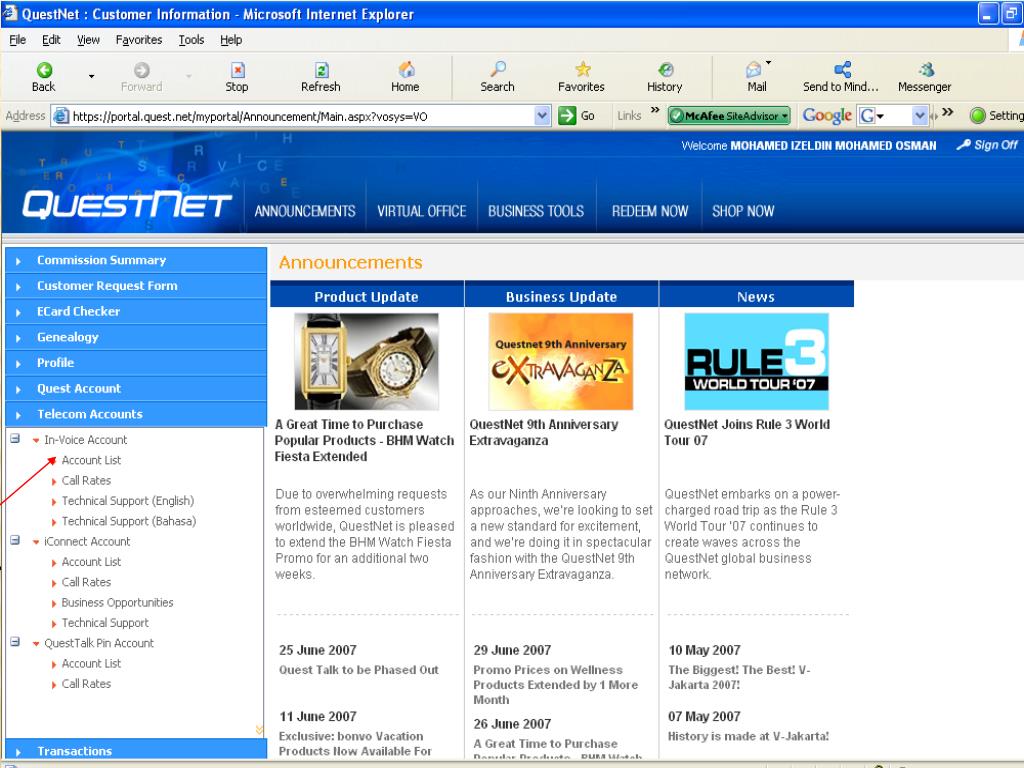Image resolution: width=1024 pixels, height=768 pixels.
Task: Open Call Rates under QuestTalk Pin Account
Action: point(86,683)
